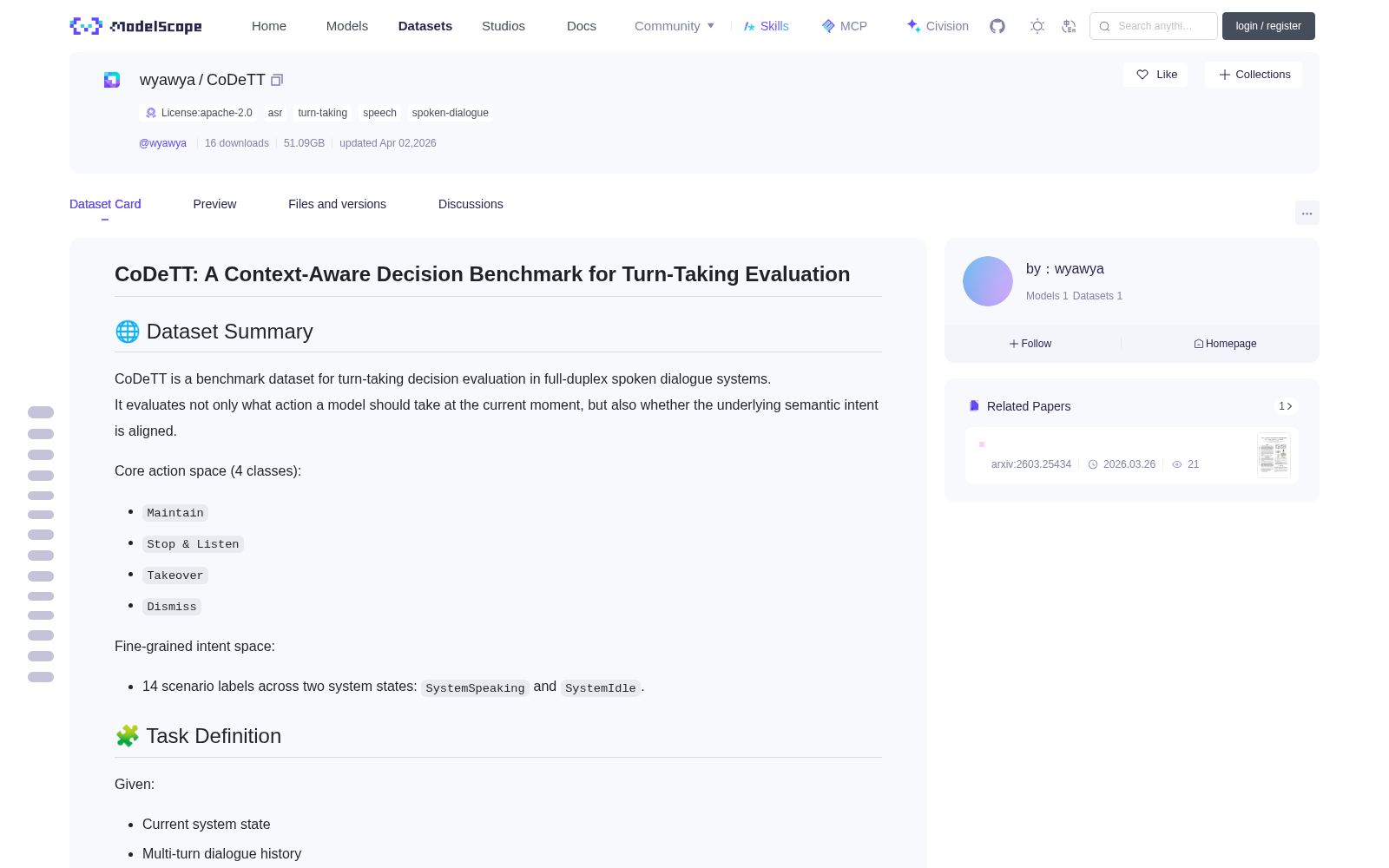Open Civision from the header
Viewport: 1389px width, 868px height.
pyautogui.click(x=938, y=26)
